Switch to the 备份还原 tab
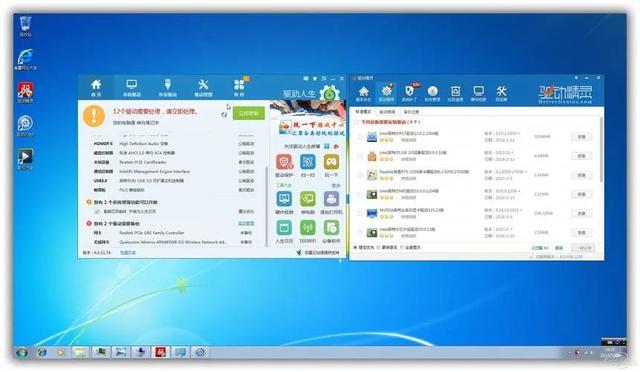 coord(411,111)
